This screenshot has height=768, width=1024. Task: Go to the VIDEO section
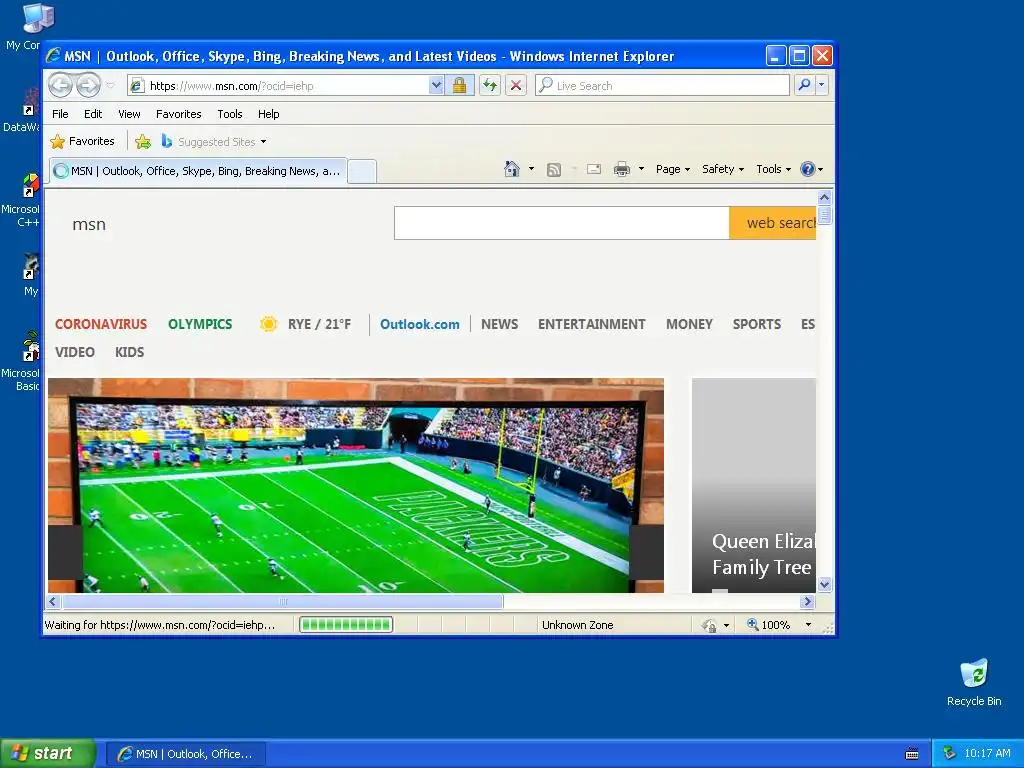pyautogui.click(x=74, y=352)
